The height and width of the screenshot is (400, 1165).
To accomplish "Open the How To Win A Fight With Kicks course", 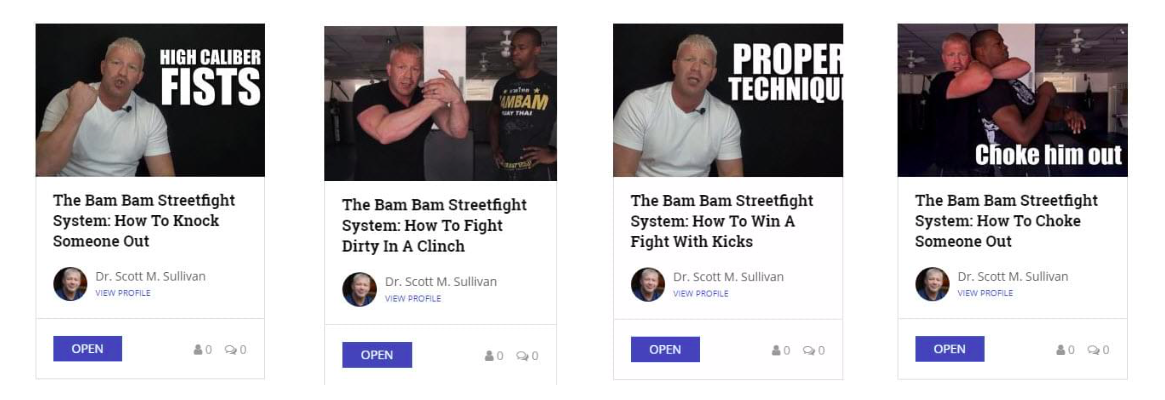I will point(665,349).
